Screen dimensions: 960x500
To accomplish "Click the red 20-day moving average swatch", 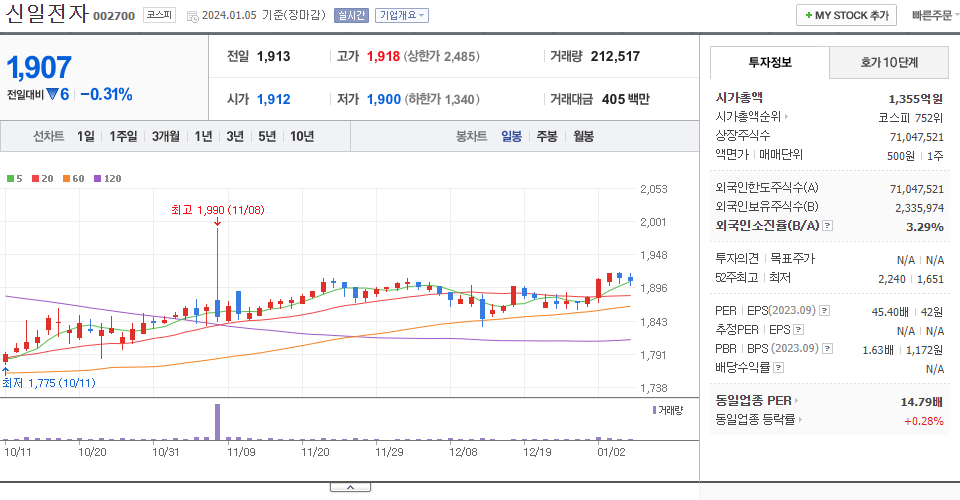I will 36,179.
